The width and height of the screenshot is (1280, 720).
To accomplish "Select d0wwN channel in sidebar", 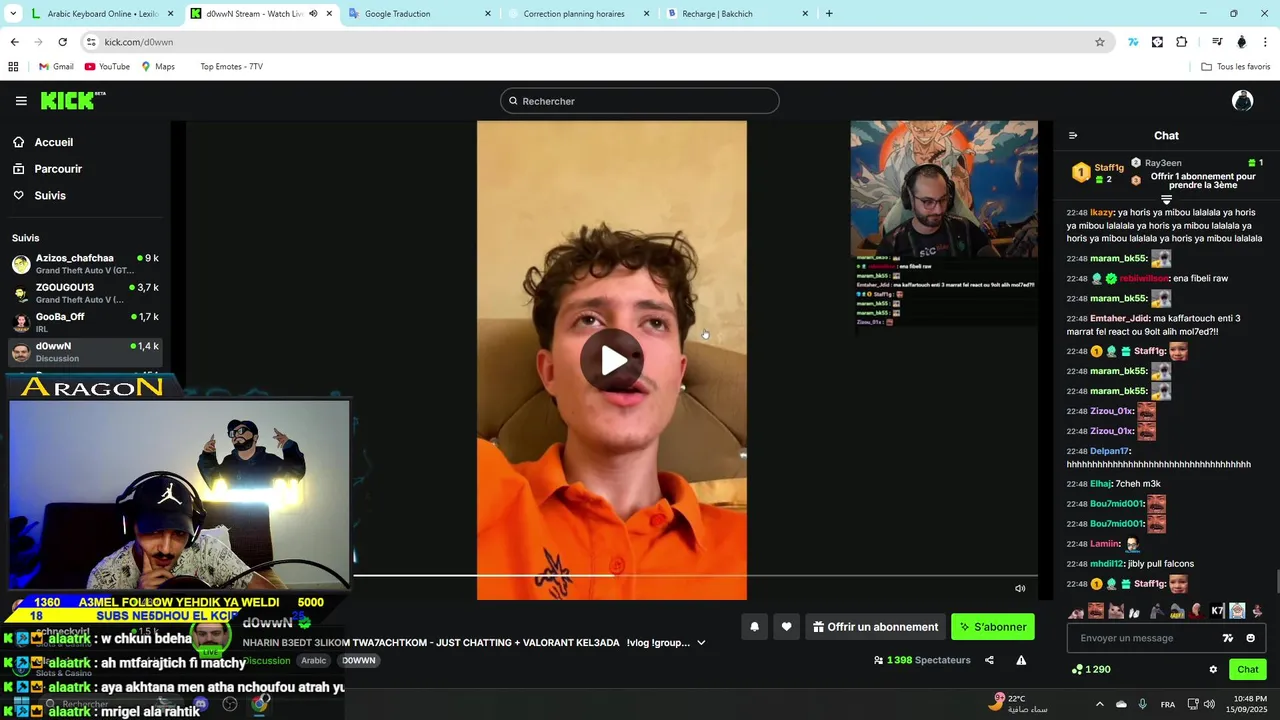I will coord(85,351).
